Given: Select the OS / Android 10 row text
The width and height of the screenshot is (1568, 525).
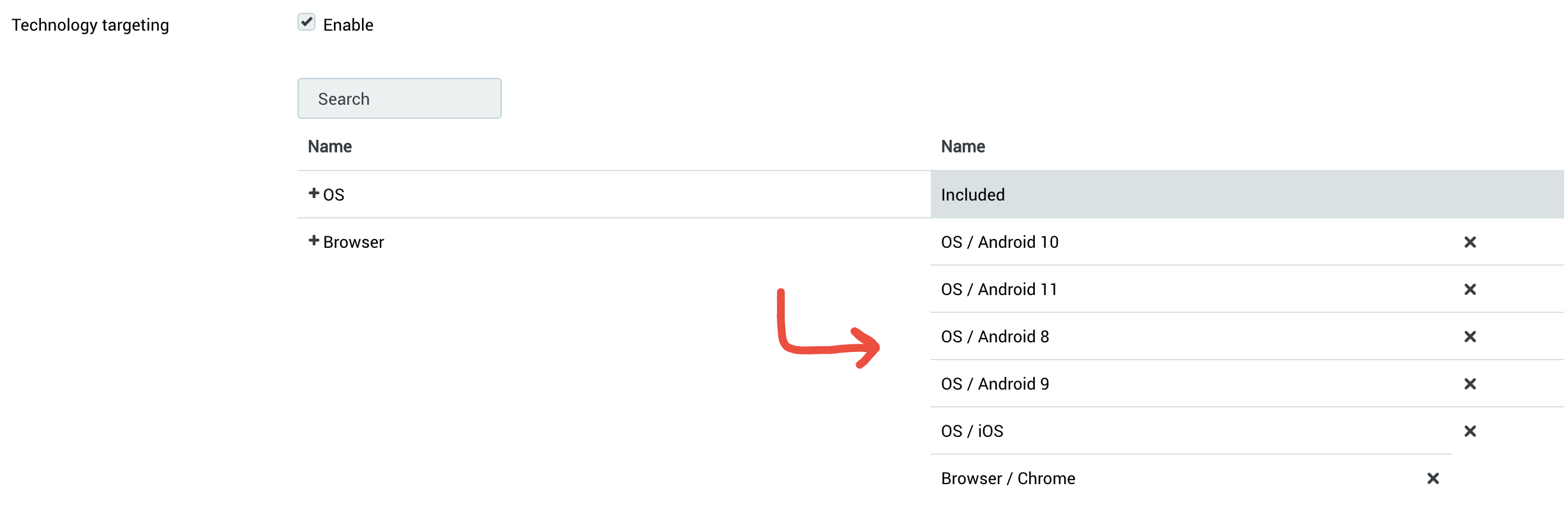Looking at the screenshot, I should tap(999, 242).
